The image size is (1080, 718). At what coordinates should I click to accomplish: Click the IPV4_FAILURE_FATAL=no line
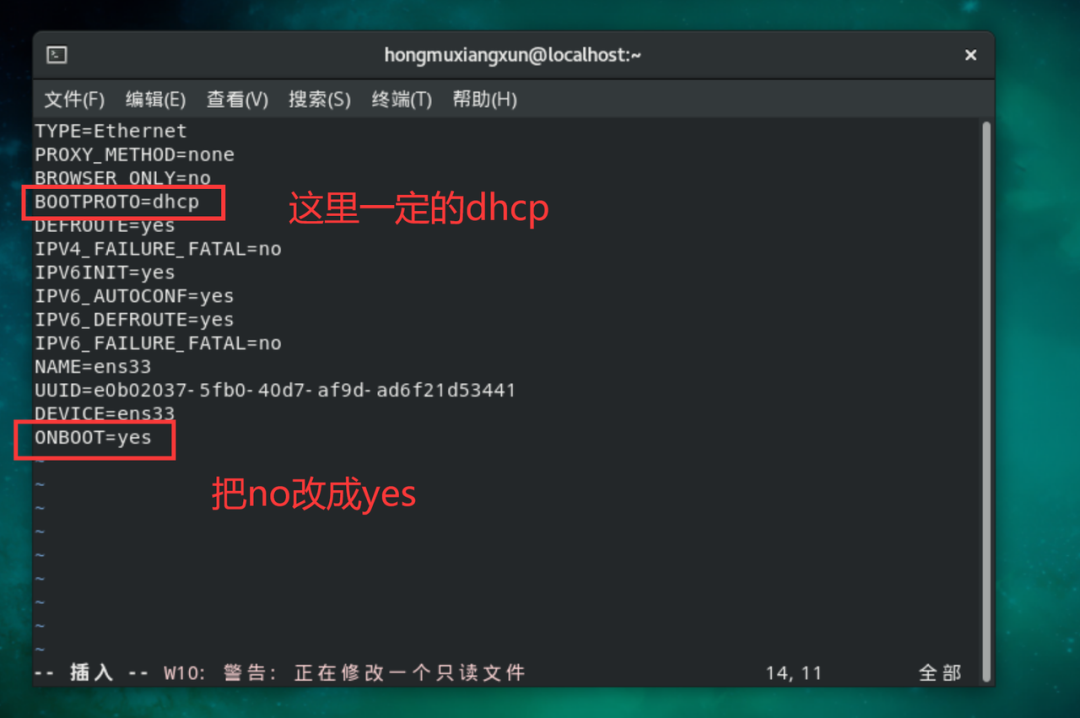tap(158, 249)
